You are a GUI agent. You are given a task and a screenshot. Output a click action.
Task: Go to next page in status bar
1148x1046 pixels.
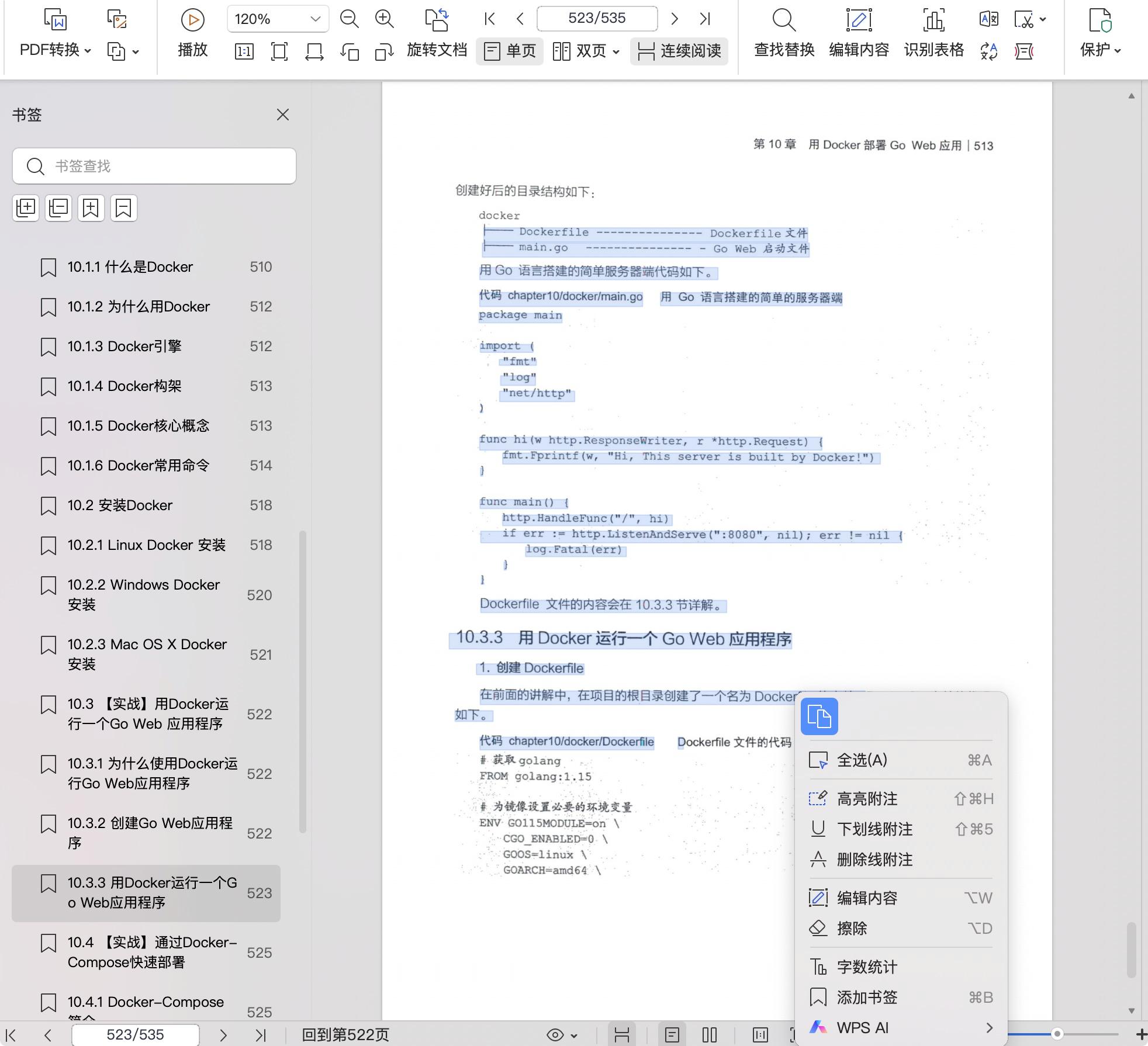pos(223,1035)
